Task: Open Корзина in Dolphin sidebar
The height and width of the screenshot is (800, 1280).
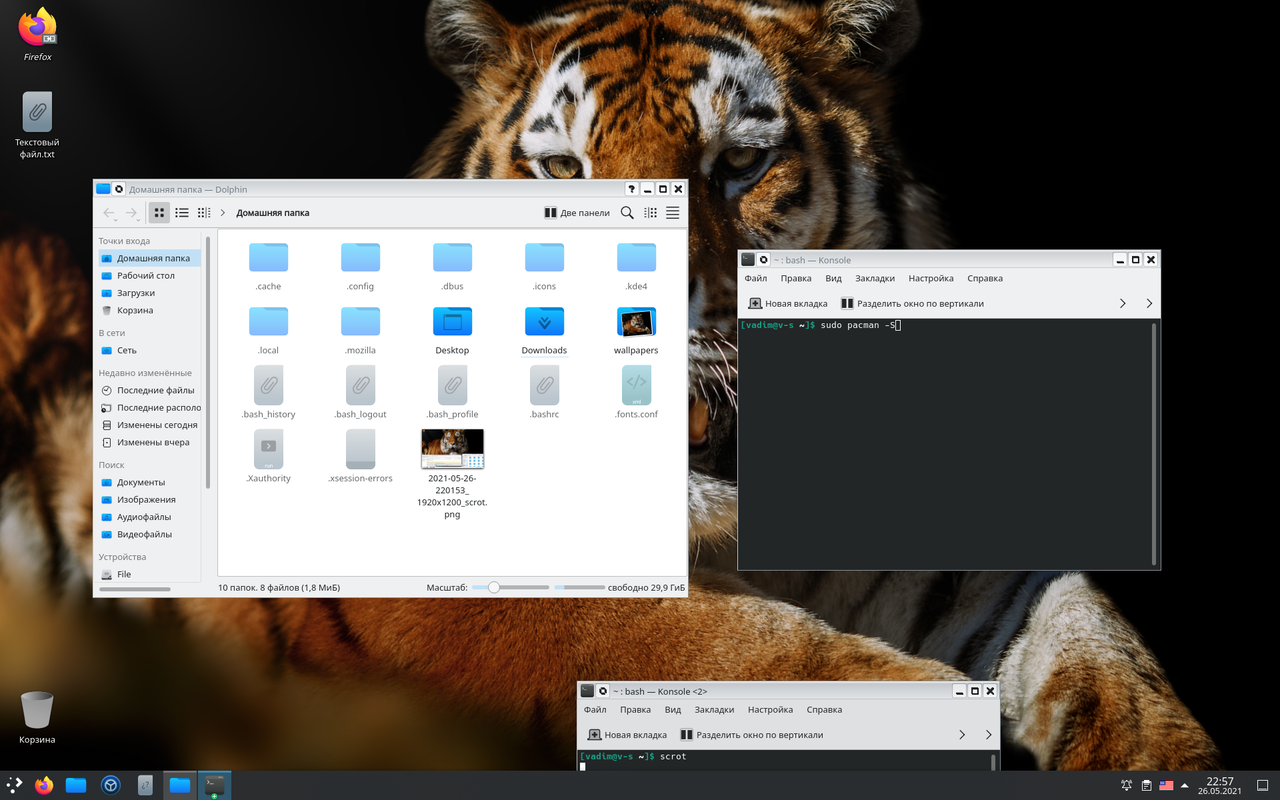Action: [148, 310]
